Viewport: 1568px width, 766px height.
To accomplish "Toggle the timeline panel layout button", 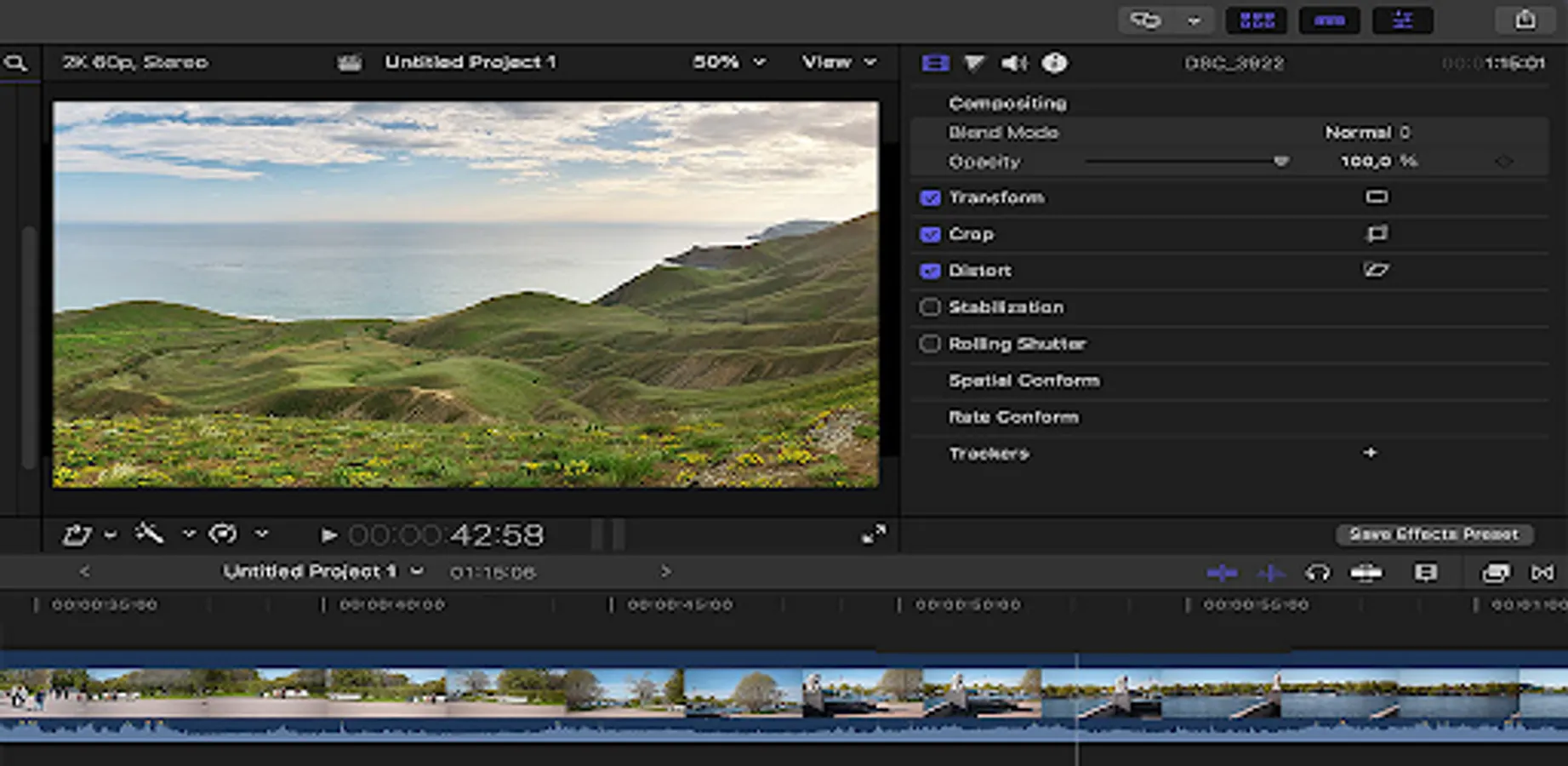I will (x=1330, y=20).
